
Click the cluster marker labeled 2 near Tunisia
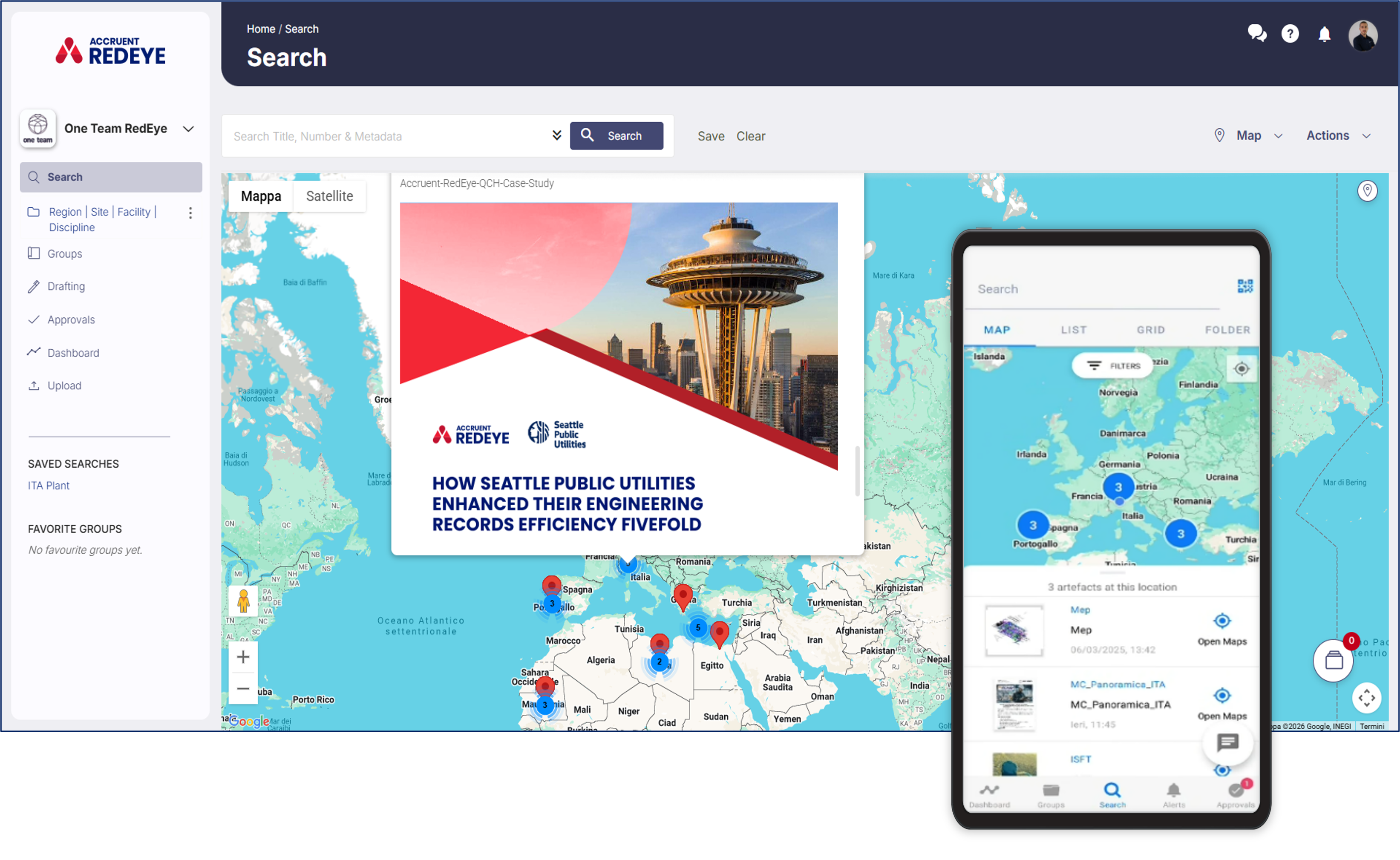click(659, 662)
